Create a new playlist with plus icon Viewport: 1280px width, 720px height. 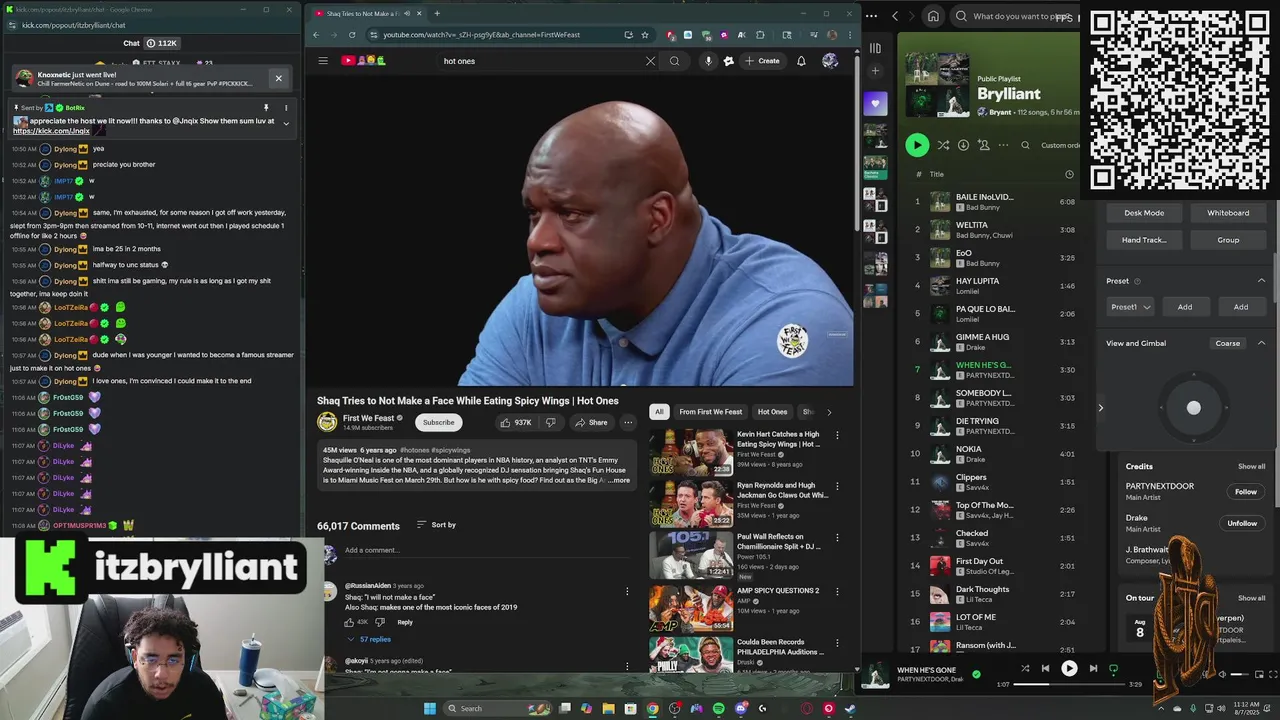(875, 71)
